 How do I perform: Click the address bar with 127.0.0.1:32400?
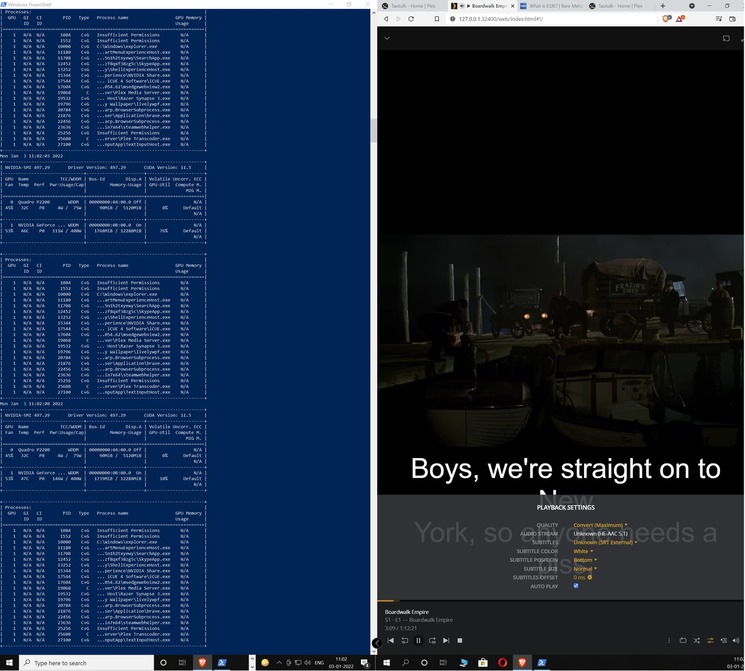click(551, 19)
